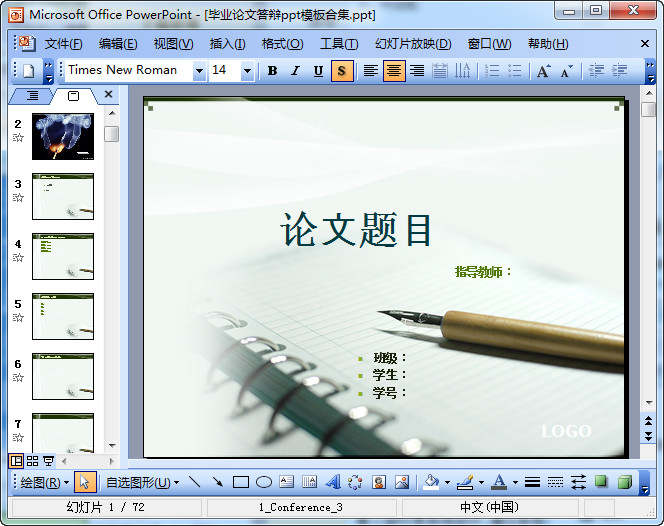Open the 格式(O) menu
664x526 pixels.
coord(282,44)
